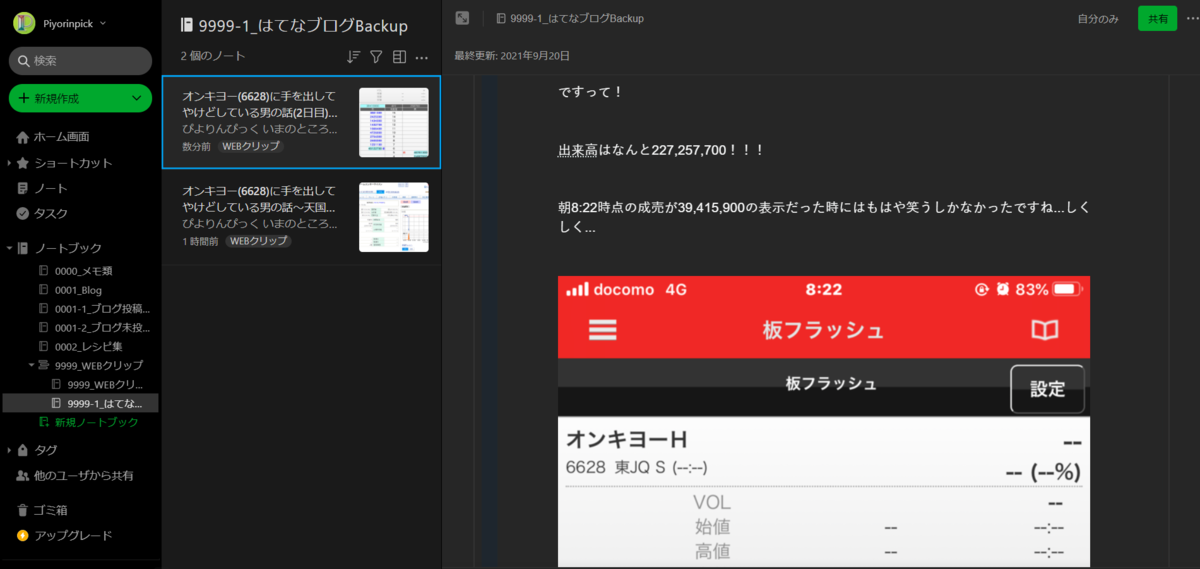Click the 2 個のノート count label

[213, 56]
